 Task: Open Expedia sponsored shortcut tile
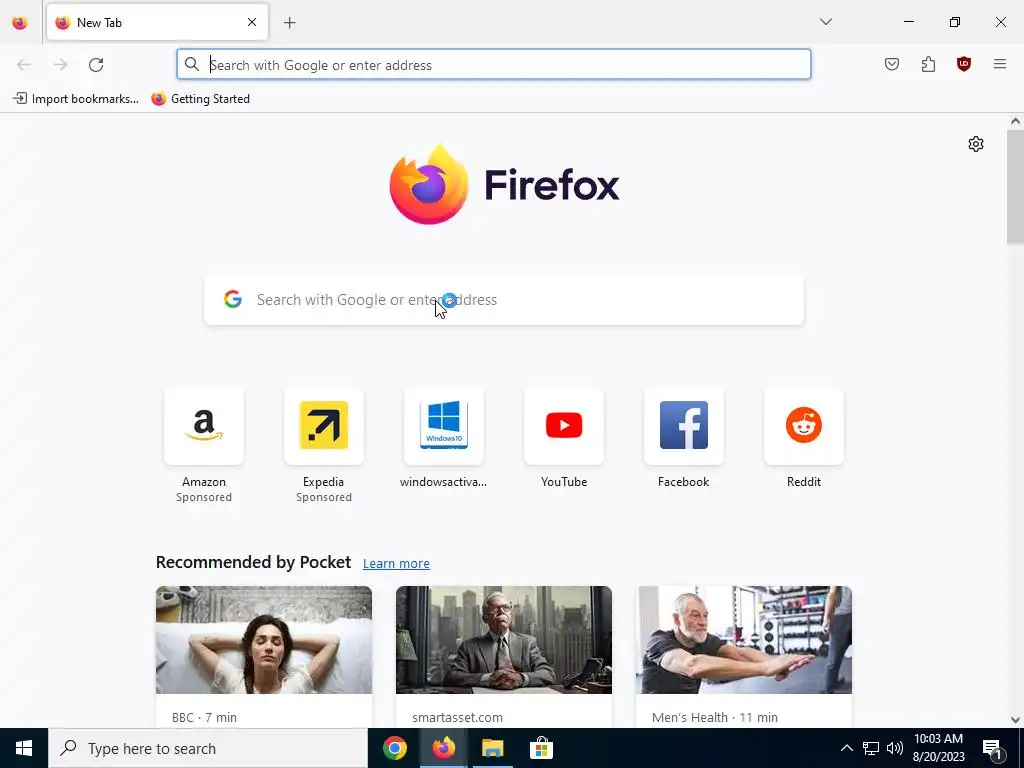tap(324, 426)
